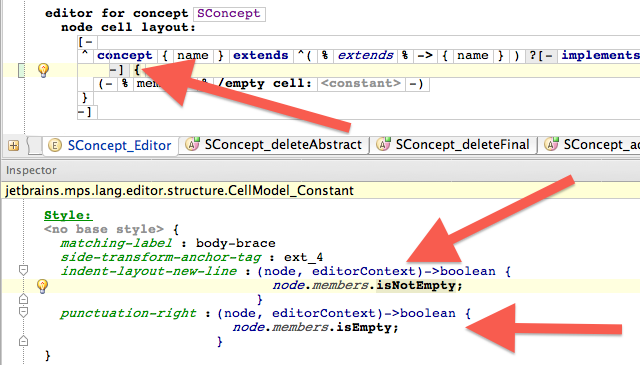
Task: Click the SConcept concept reference
Action: point(229,13)
